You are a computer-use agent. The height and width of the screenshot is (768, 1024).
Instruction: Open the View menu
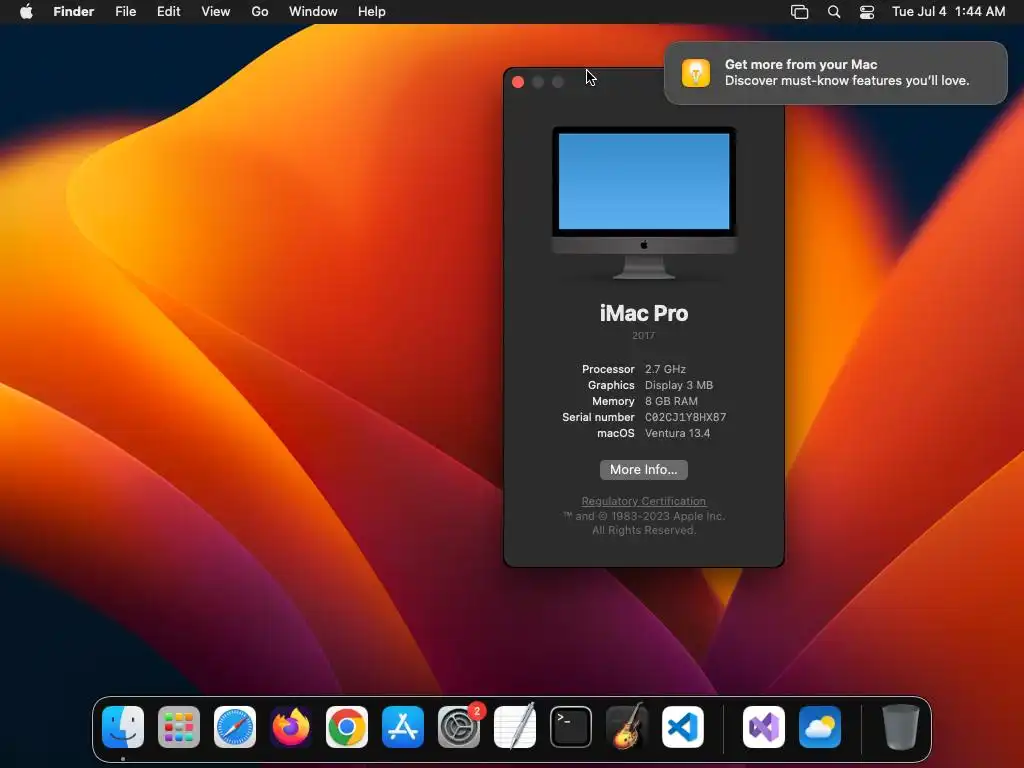[216, 12]
